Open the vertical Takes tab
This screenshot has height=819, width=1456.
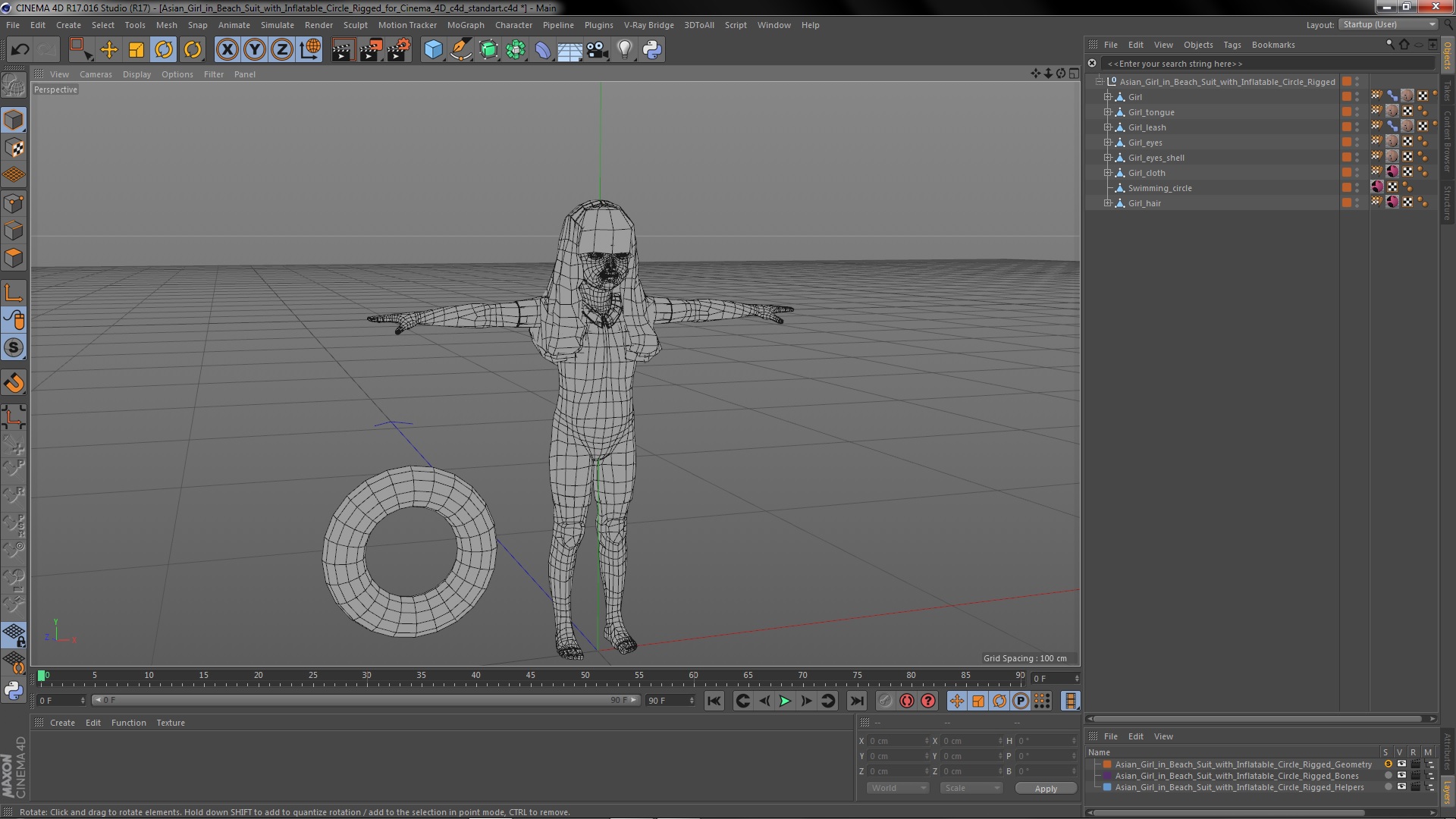(1447, 91)
